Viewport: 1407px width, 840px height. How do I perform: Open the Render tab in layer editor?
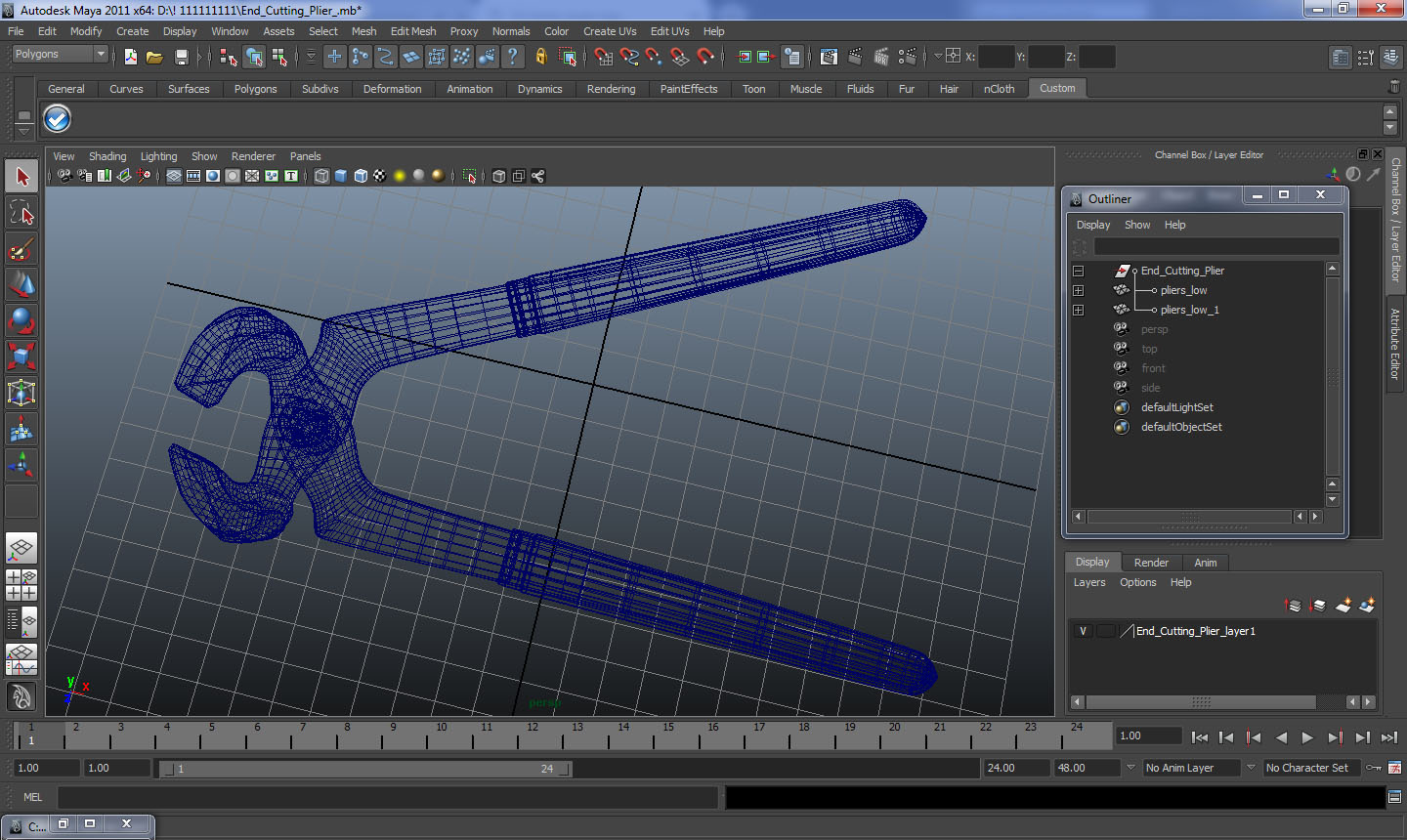1151,563
